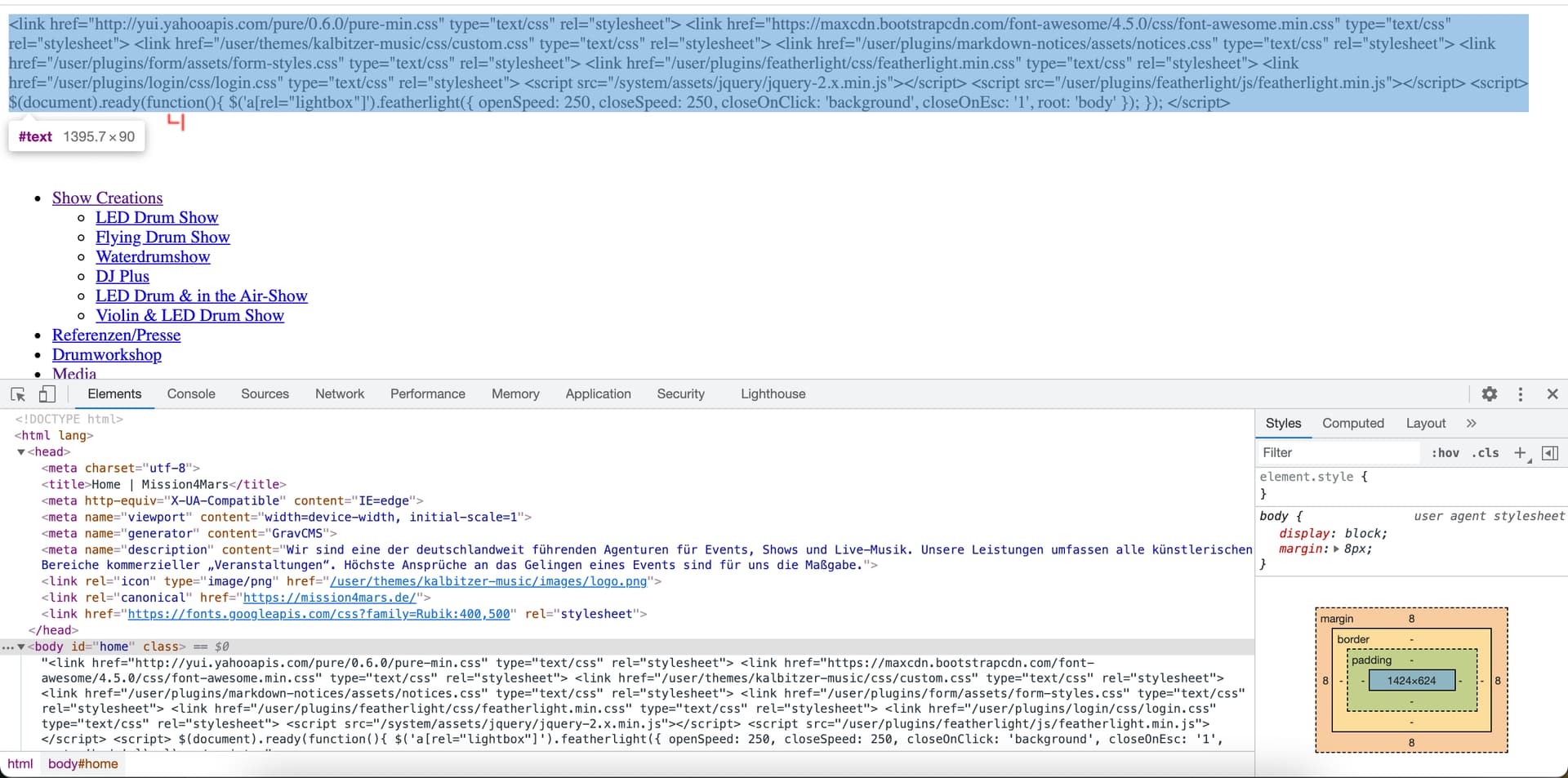Viewport: 1568px width, 778px height.
Task: Open LED Drum & in the Air-Show link
Action: coord(202,296)
